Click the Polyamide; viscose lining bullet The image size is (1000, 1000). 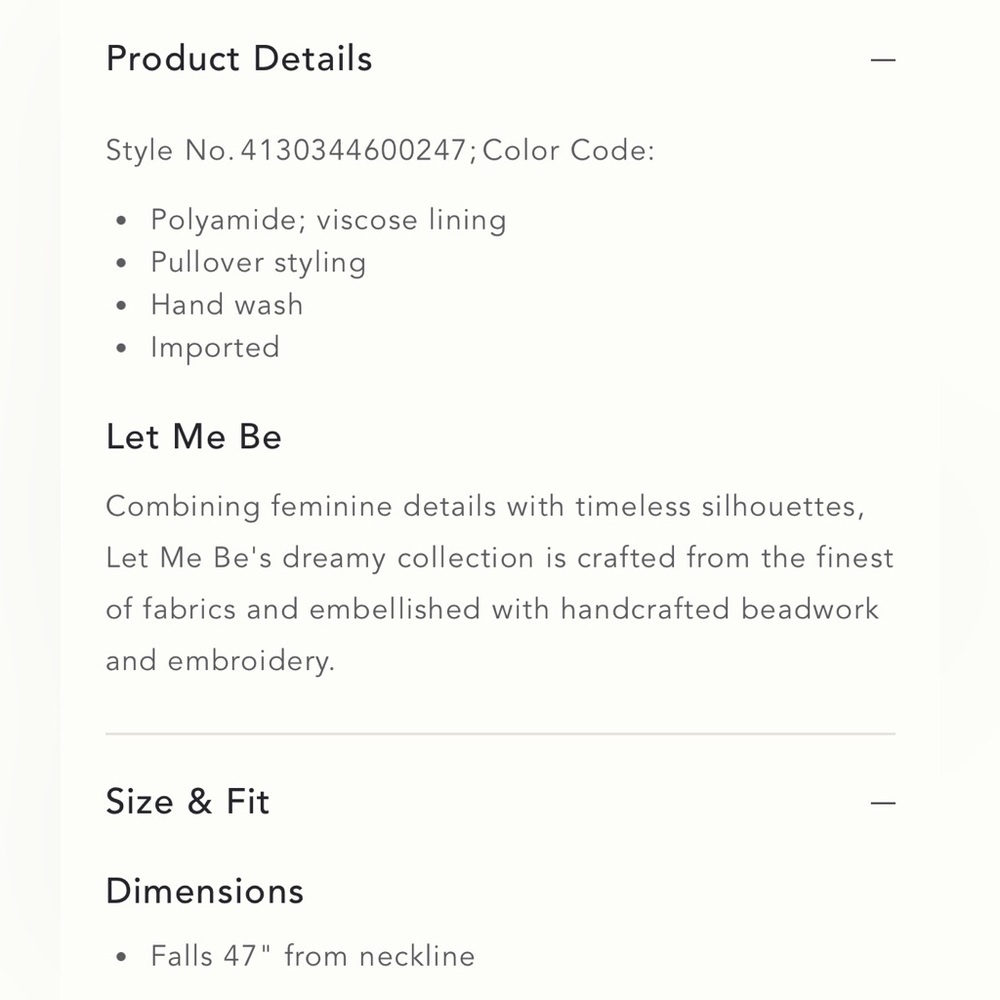pos(328,221)
